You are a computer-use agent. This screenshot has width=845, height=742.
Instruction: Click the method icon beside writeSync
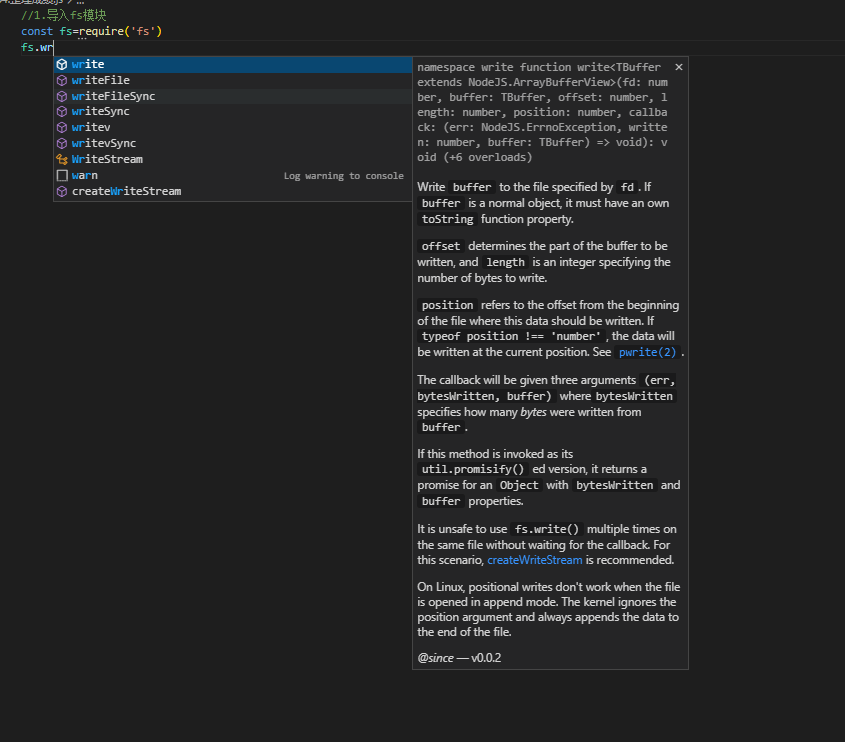[62, 112]
